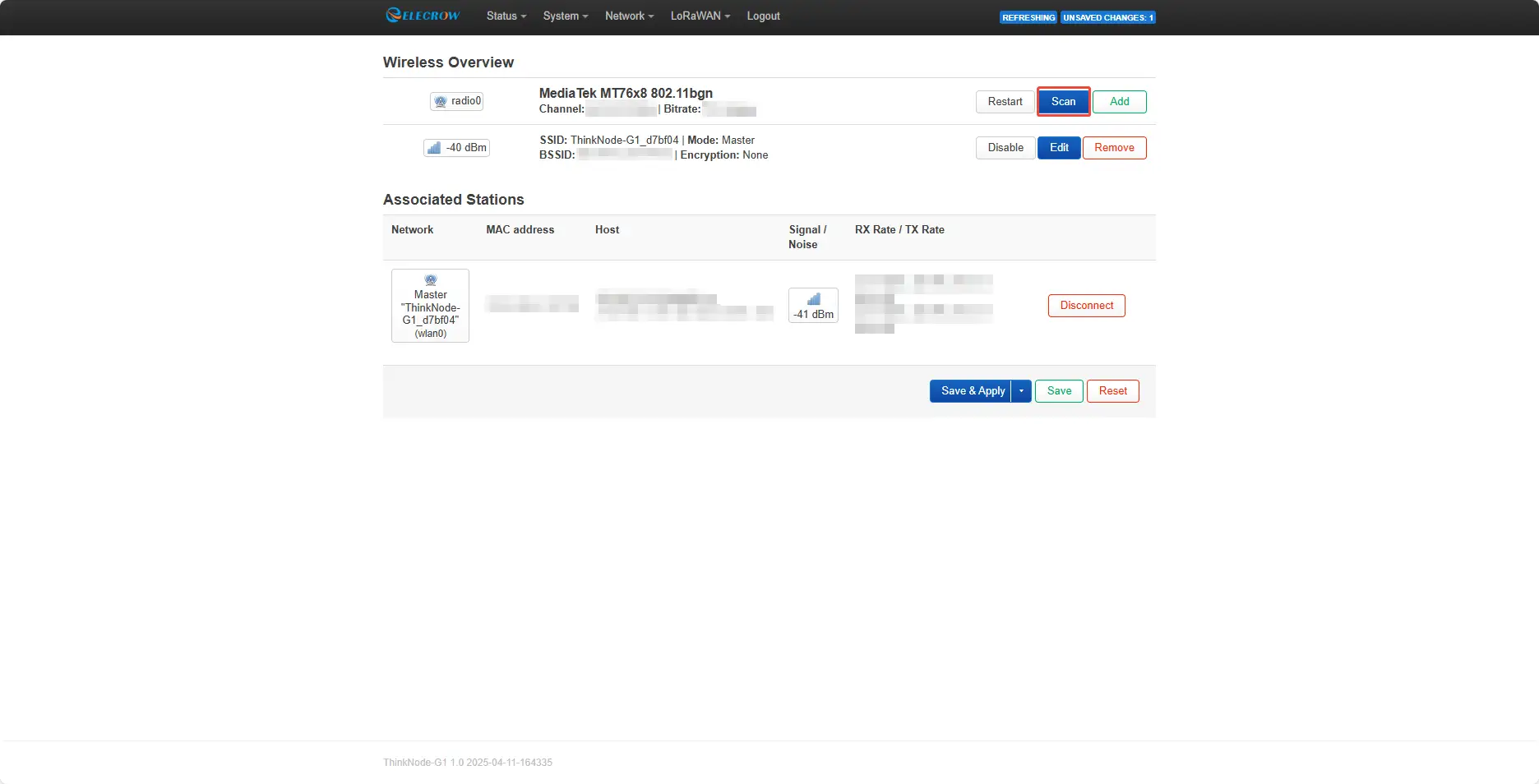Remove the ThinkNode-G1 wireless network
1539x784 pixels.
point(1114,148)
